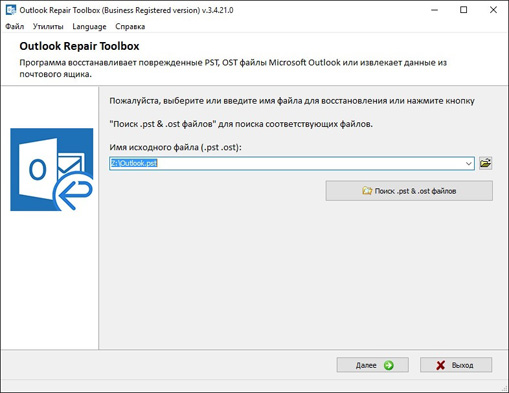This screenshot has height=393, width=509.
Task: Open the Language menu
Action: pos(89,27)
